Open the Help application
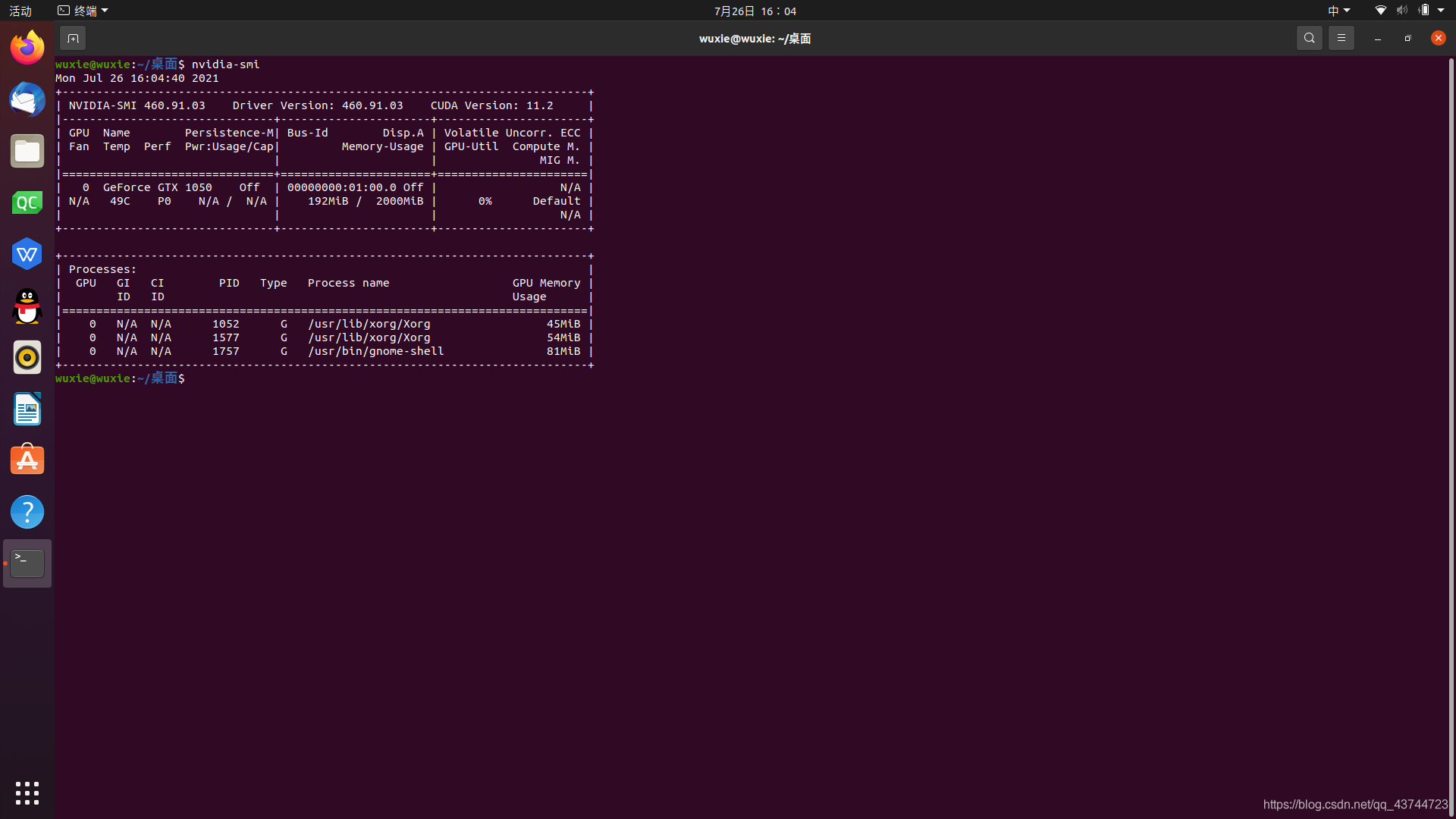This screenshot has width=1456, height=819. (27, 511)
